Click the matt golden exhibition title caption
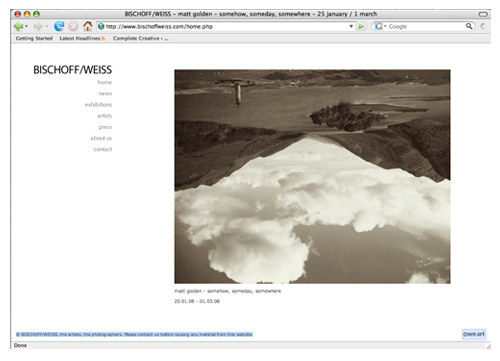Viewport: 500px width, 361px height. 227,291
